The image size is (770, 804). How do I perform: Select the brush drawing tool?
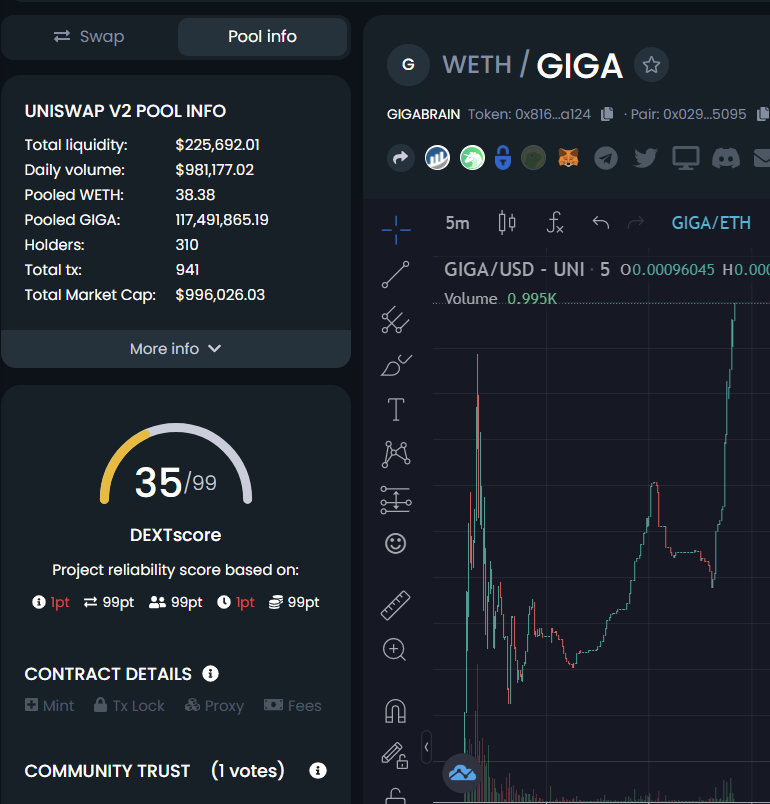396,365
